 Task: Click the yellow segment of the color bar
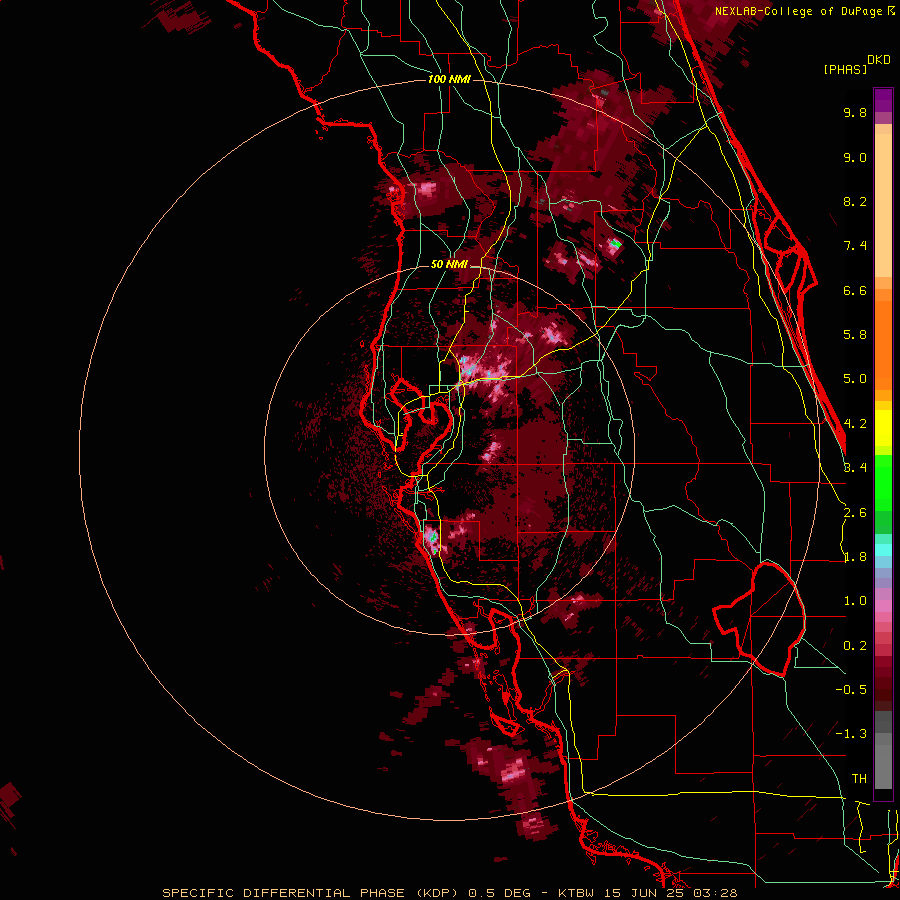click(883, 428)
